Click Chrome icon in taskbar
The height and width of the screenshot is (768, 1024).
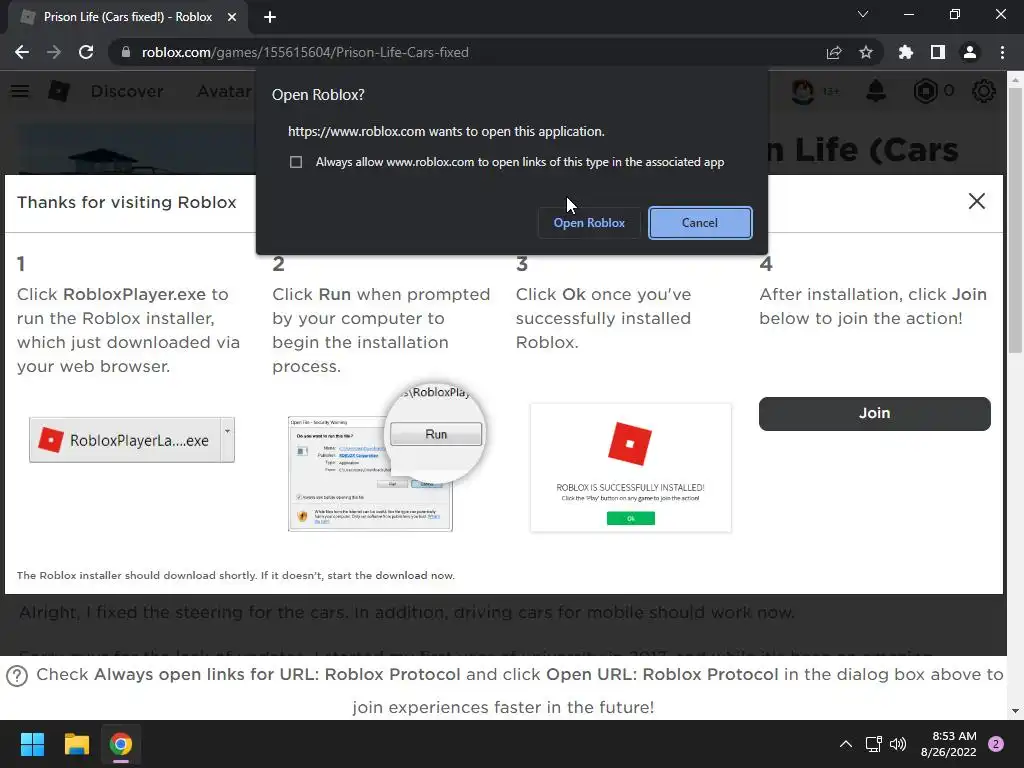tap(121, 744)
